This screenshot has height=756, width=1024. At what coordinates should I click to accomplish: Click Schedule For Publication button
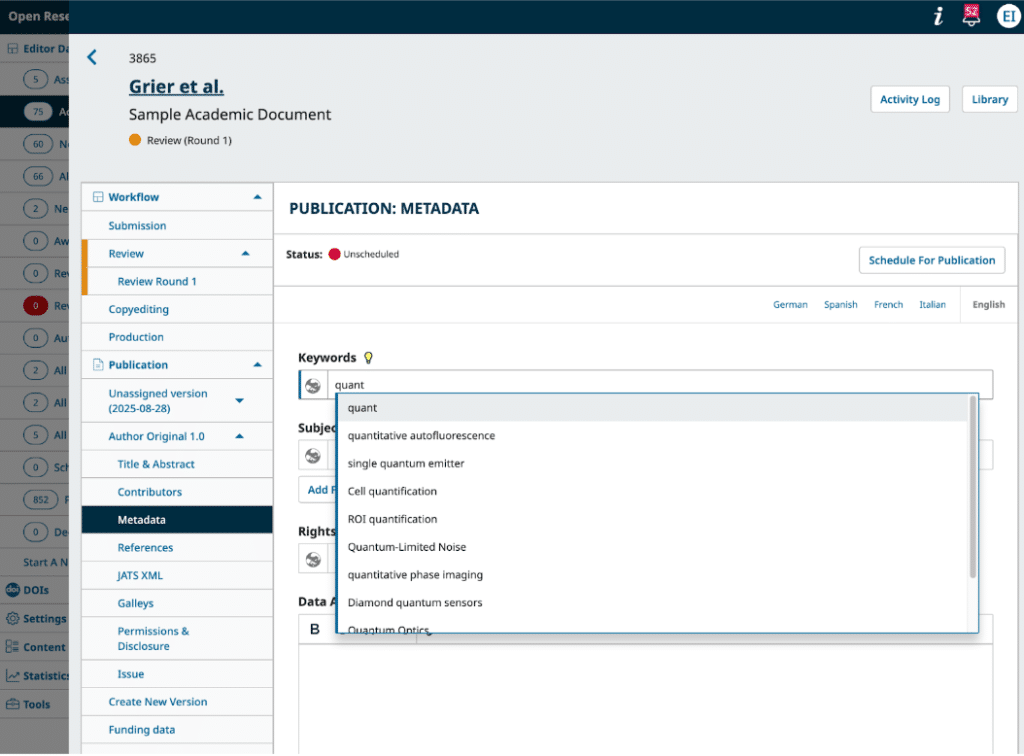click(931, 260)
